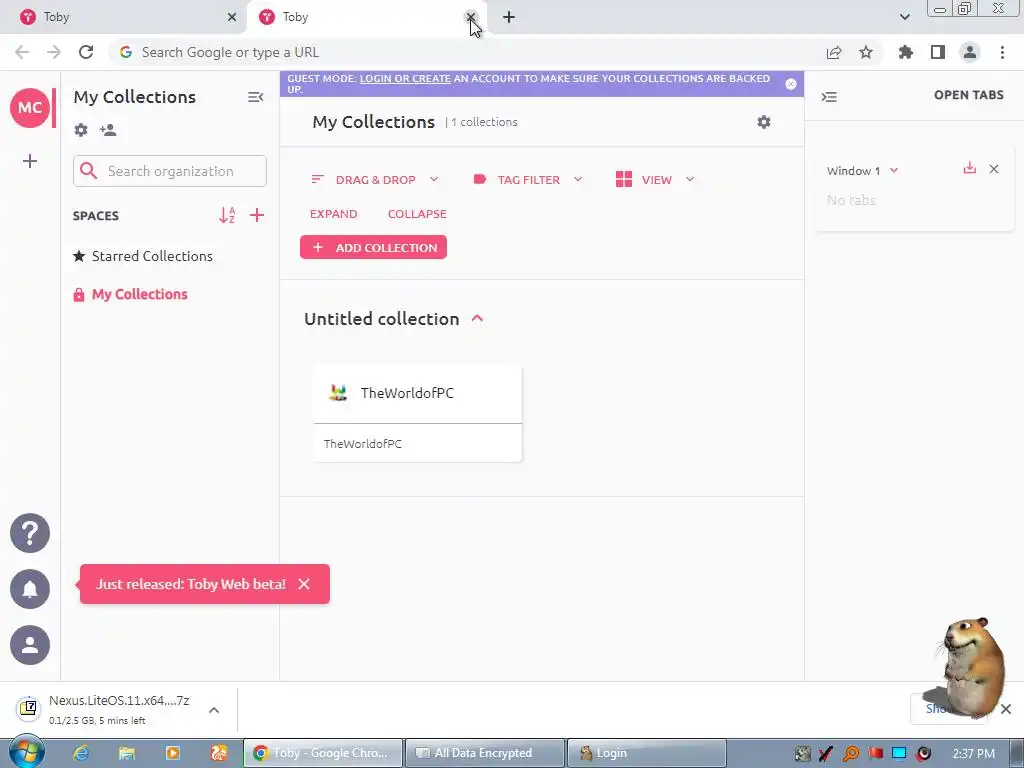Screen dimensions: 1024x768
Task: Add a new space
Action: click(x=257, y=215)
